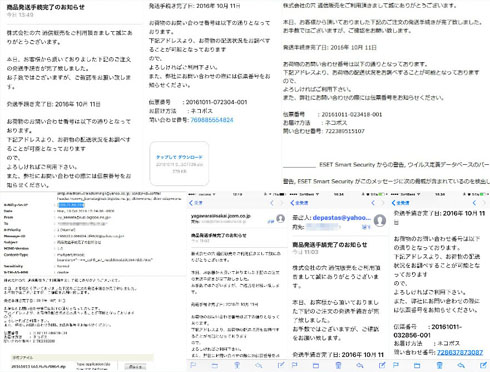Tap compose icon below tracking number 728637873087
This screenshot has width=490, height=372.
tap(483, 365)
